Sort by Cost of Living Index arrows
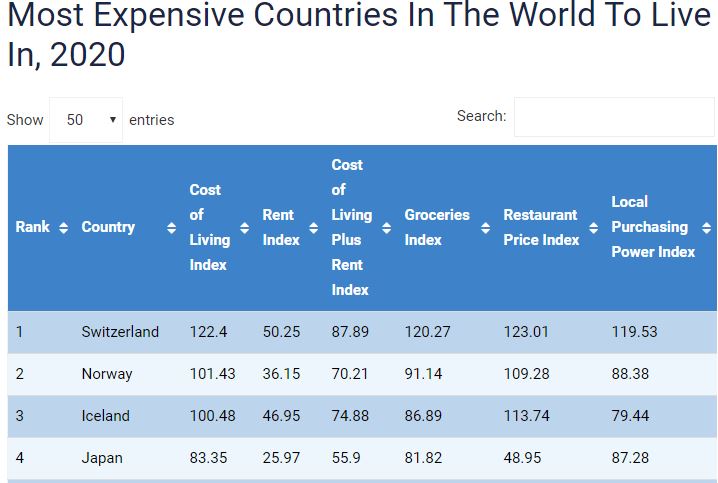The height and width of the screenshot is (483, 718). [x=244, y=228]
